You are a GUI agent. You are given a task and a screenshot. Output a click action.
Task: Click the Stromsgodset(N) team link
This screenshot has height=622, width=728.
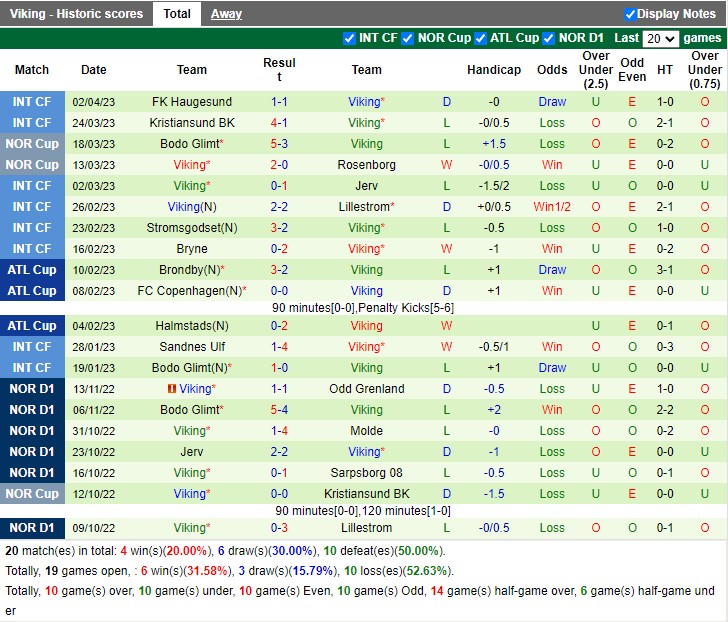point(192,228)
